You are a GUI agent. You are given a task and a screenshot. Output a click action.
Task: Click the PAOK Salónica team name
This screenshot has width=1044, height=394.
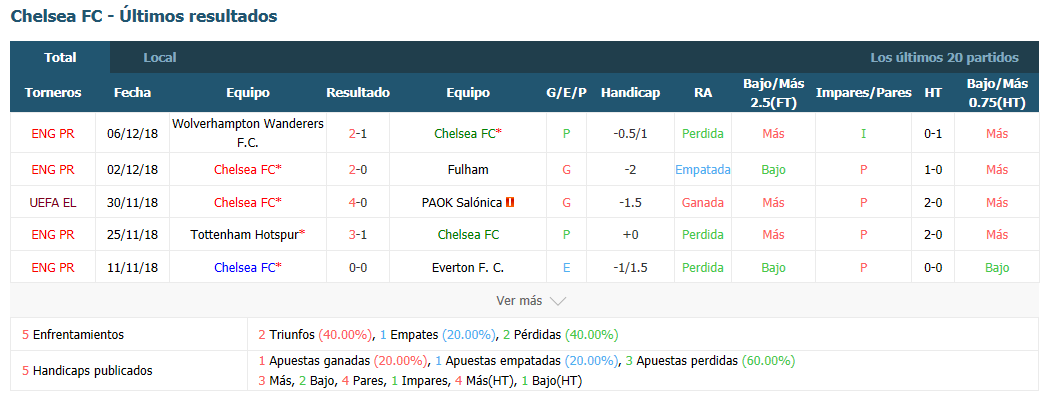pos(462,202)
